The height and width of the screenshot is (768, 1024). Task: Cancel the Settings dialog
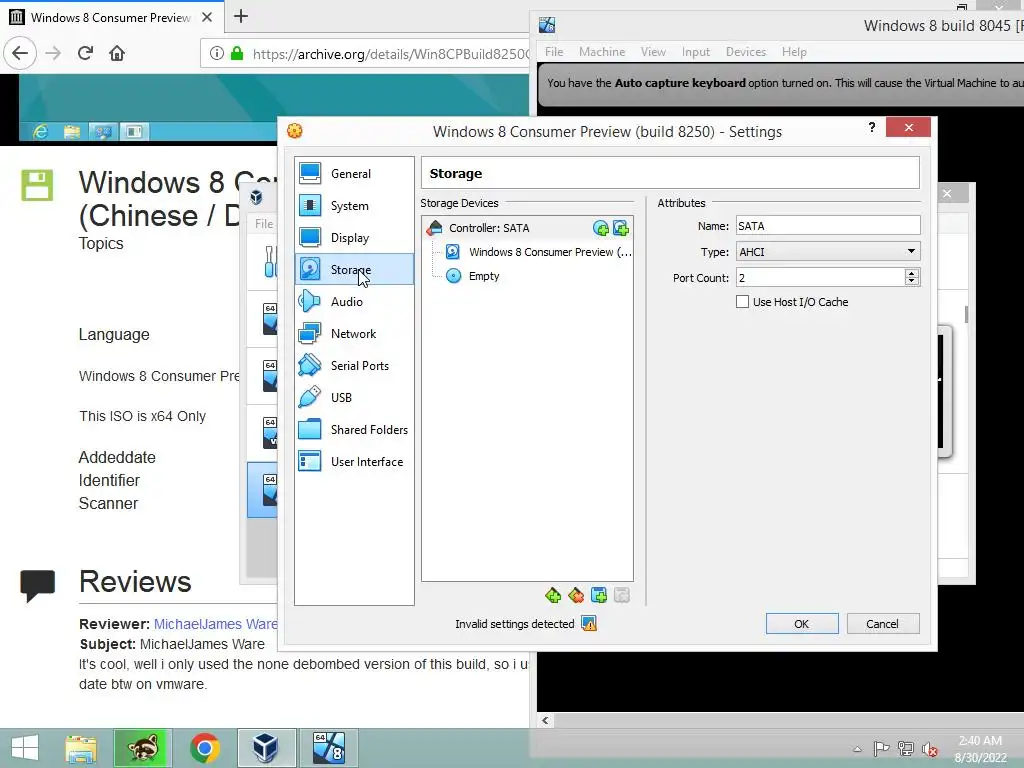[x=882, y=624]
